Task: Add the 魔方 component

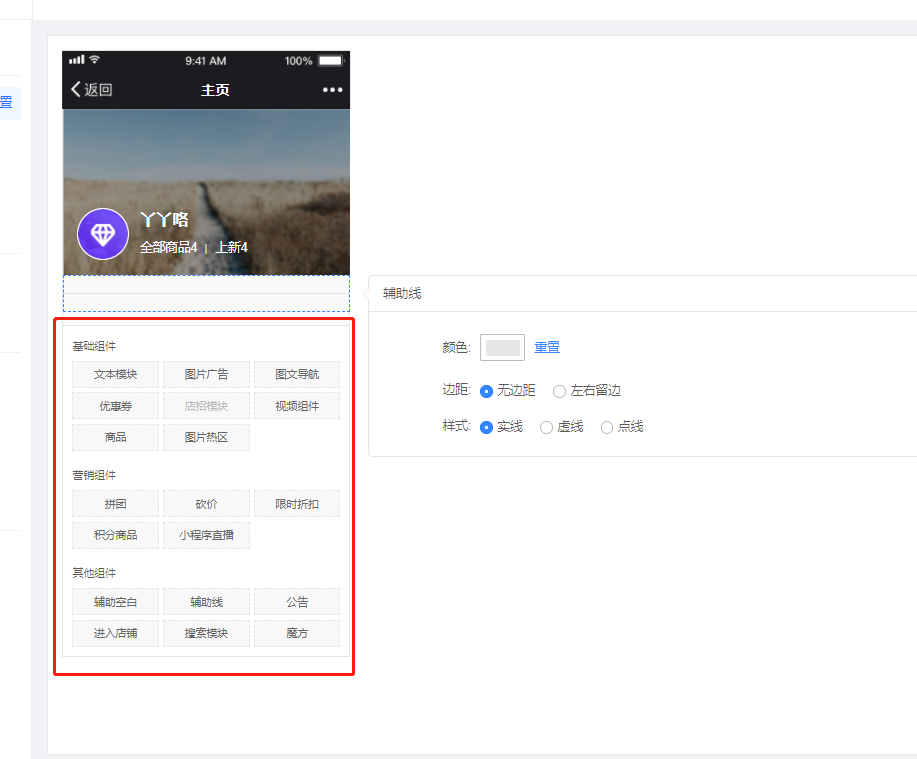Action: pyautogui.click(x=297, y=633)
